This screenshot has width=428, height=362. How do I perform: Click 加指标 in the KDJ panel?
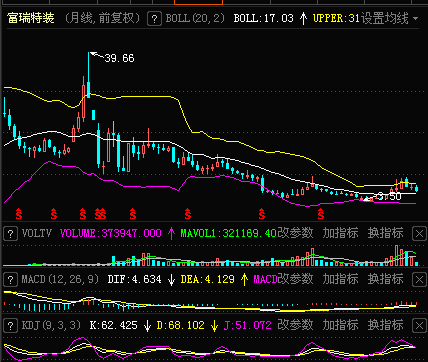click(340, 325)
